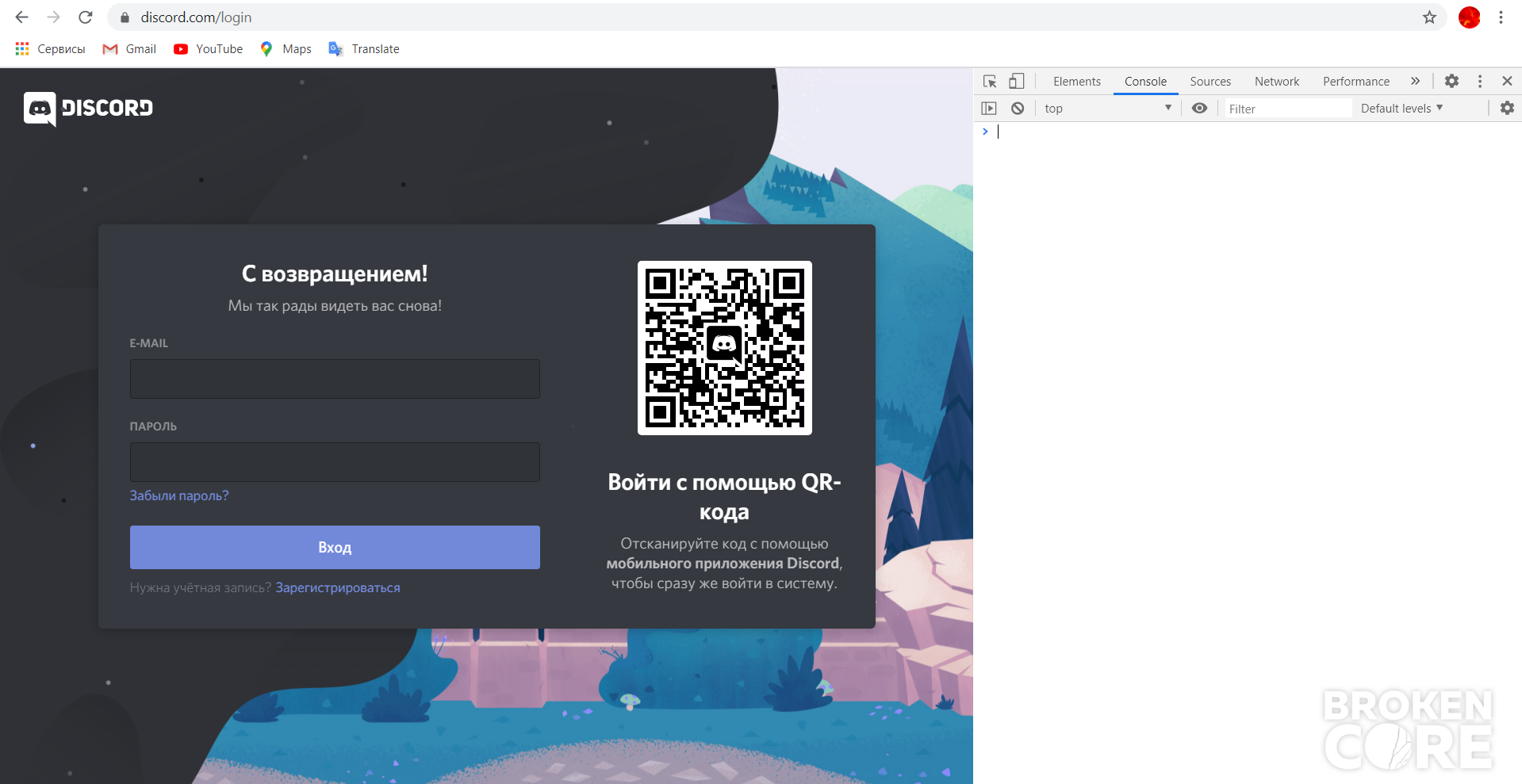The width and height of the screenshot is (1522, 784).
Task: Open the Default levels dropdown
Action: pyautogui.click(x=1401, y=109)
